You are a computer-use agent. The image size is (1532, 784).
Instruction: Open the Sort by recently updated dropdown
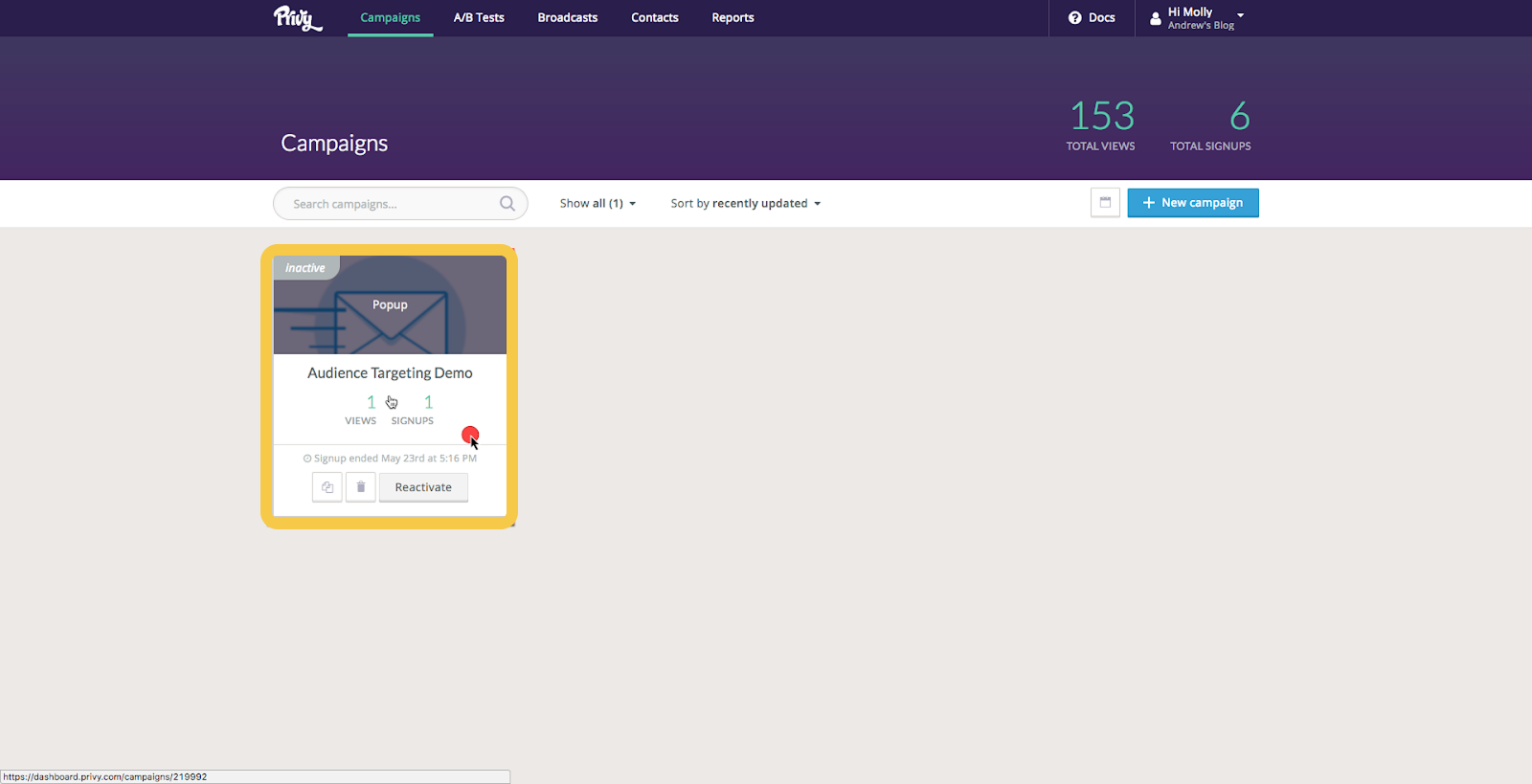tap(745, 204)
